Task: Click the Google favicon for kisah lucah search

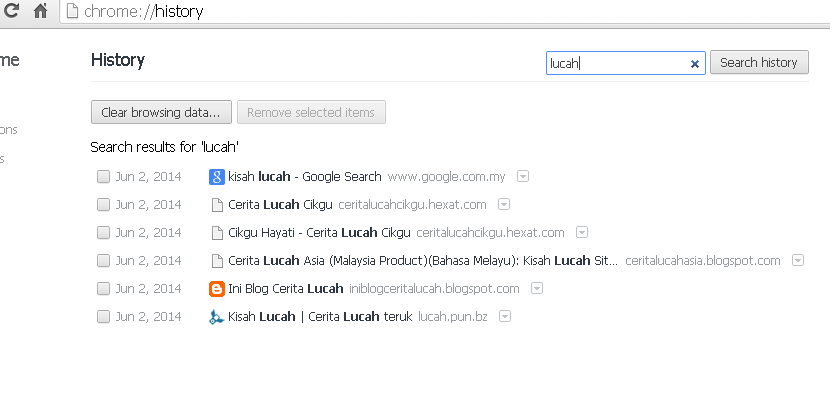Action: pyautogui.click(x=216, y=177)
